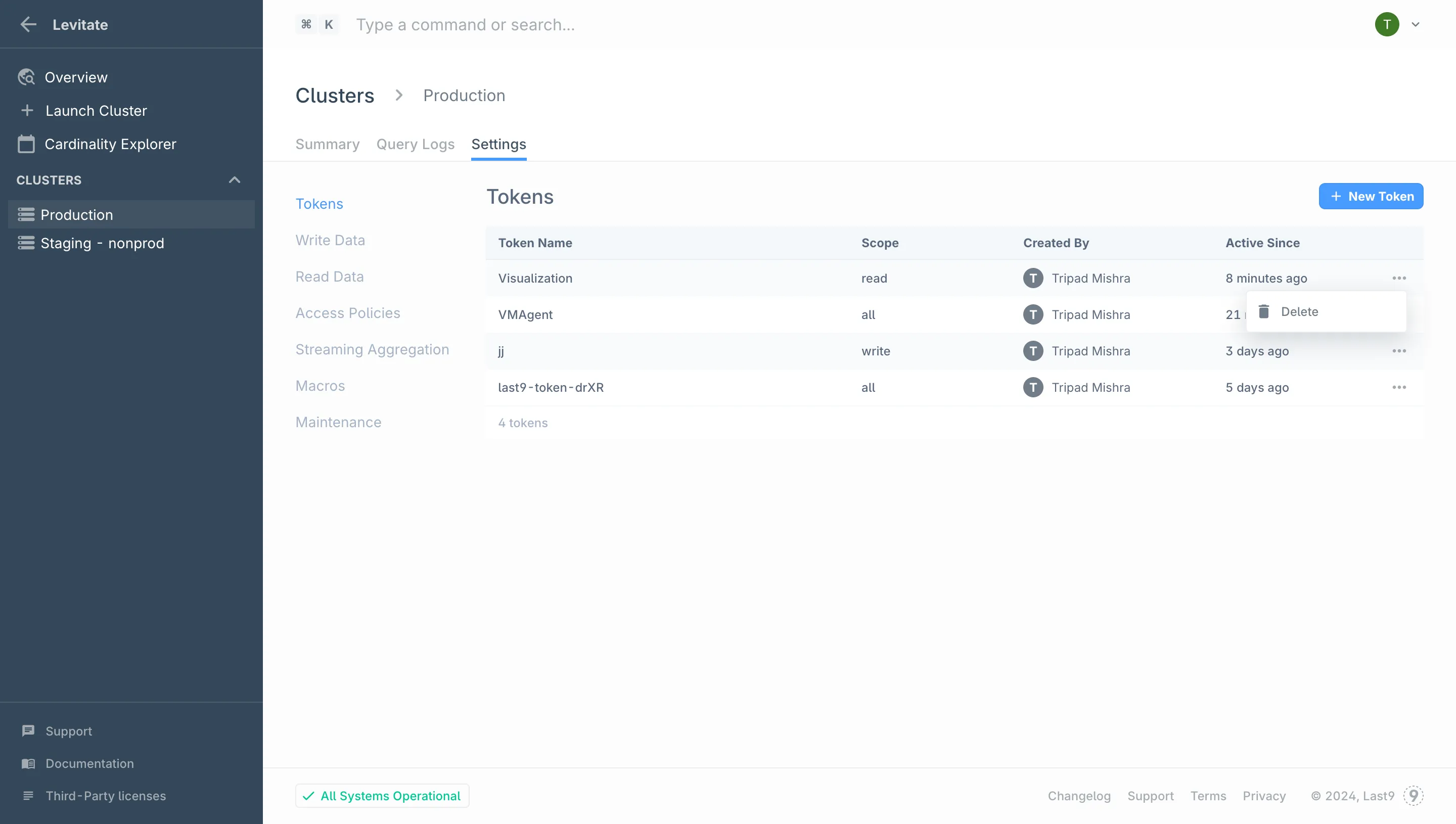1456x824 pixels.
Task: Click the All Systems Operational status icon
Action: (308, 795)
